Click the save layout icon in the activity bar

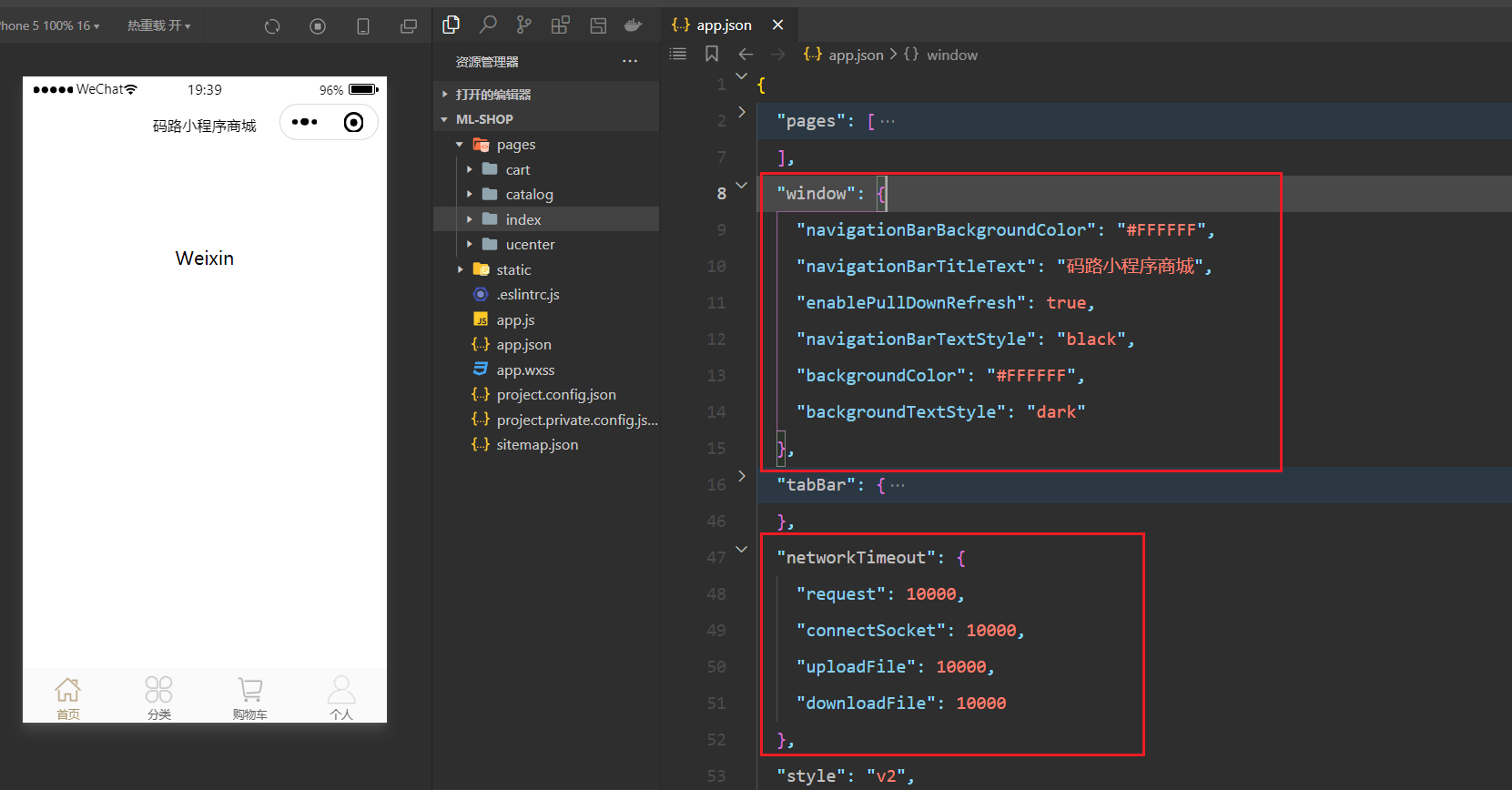click(x=598, y=25)
